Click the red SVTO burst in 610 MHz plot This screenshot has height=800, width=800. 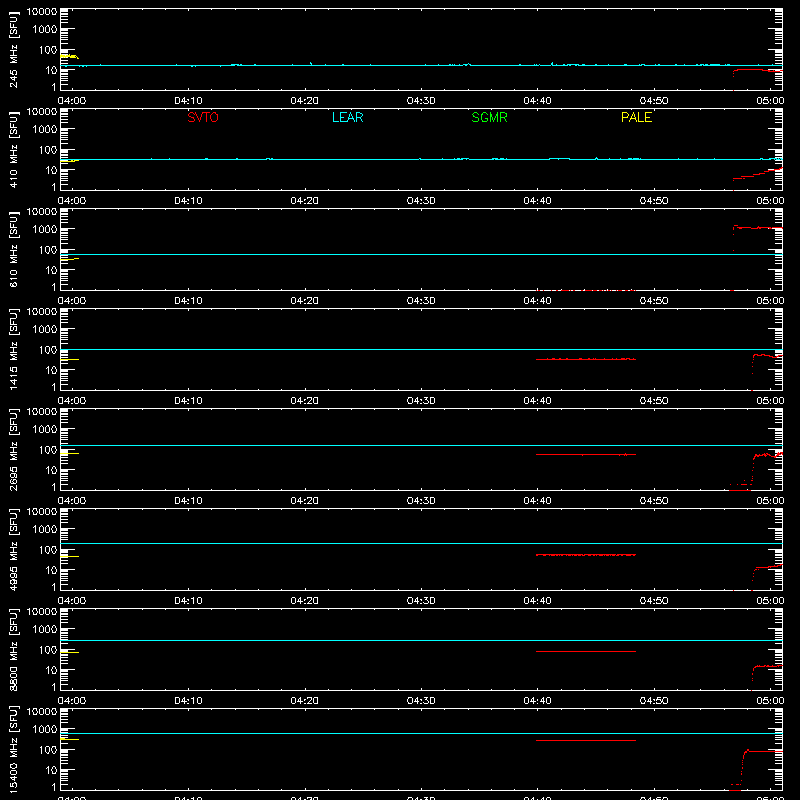[758, 228]
